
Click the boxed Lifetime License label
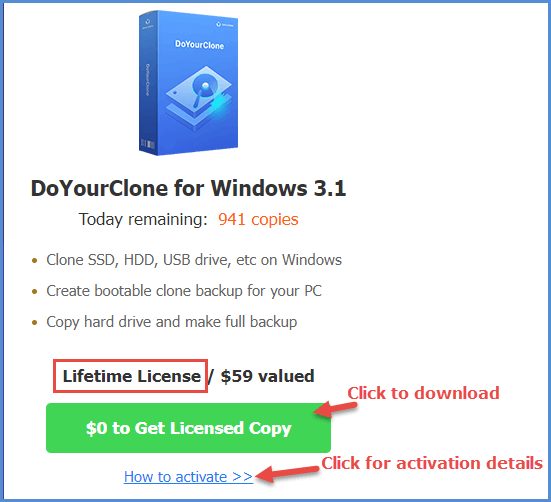pyautogui.click(x=130, y=376)
